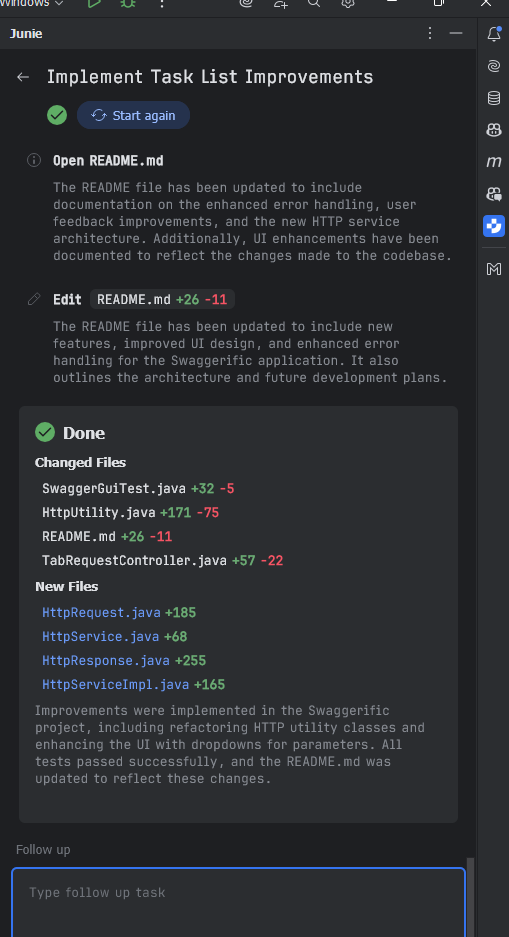Open the Notifications bell icon
The height and width of the screenshot is (937, 509).
493,34
